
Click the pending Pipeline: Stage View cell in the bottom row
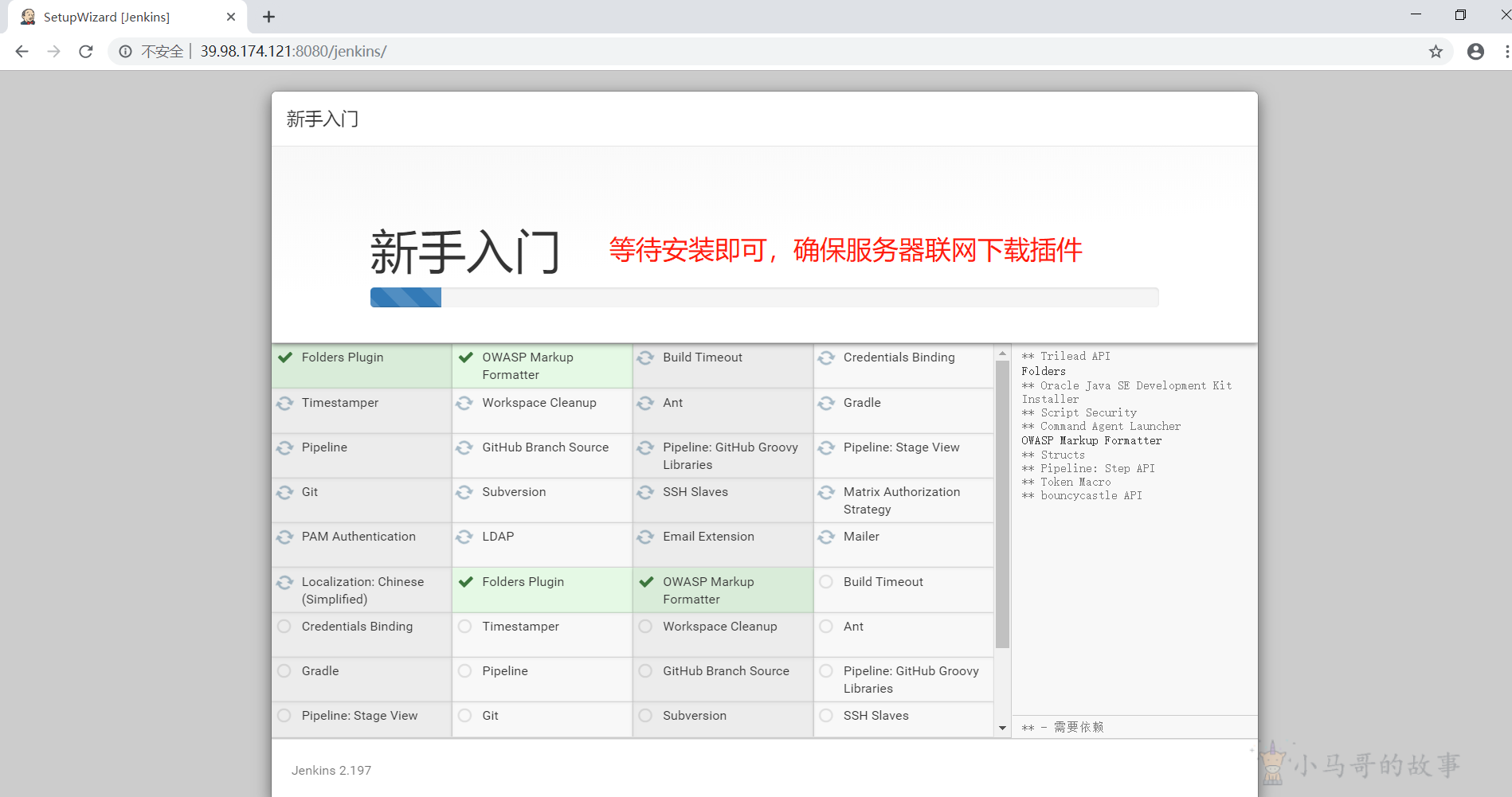click(x=362, y=720)
